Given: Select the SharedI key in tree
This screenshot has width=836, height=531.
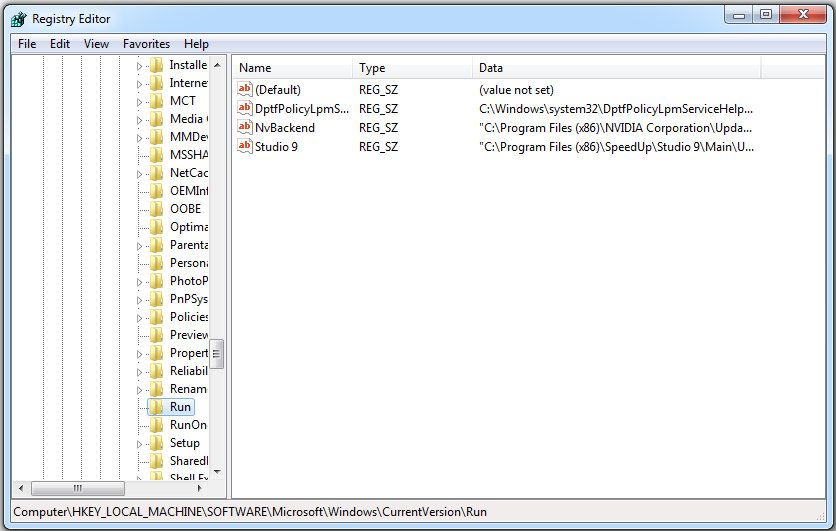Looking at the screenshot, I should 189,461.
